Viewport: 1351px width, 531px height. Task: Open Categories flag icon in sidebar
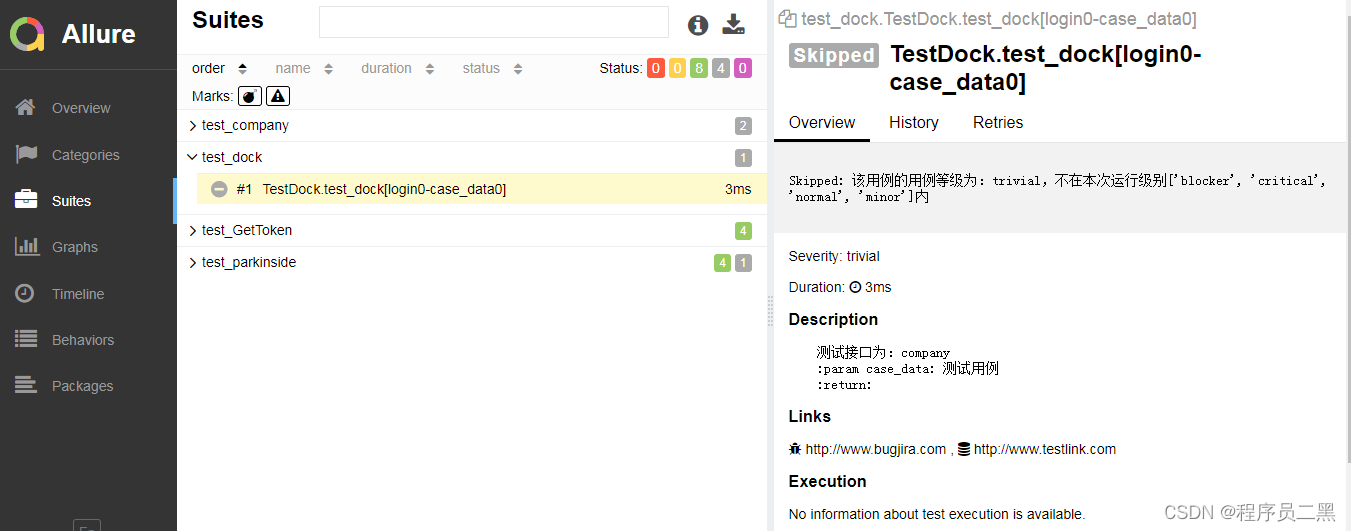[x=26, y=154]
